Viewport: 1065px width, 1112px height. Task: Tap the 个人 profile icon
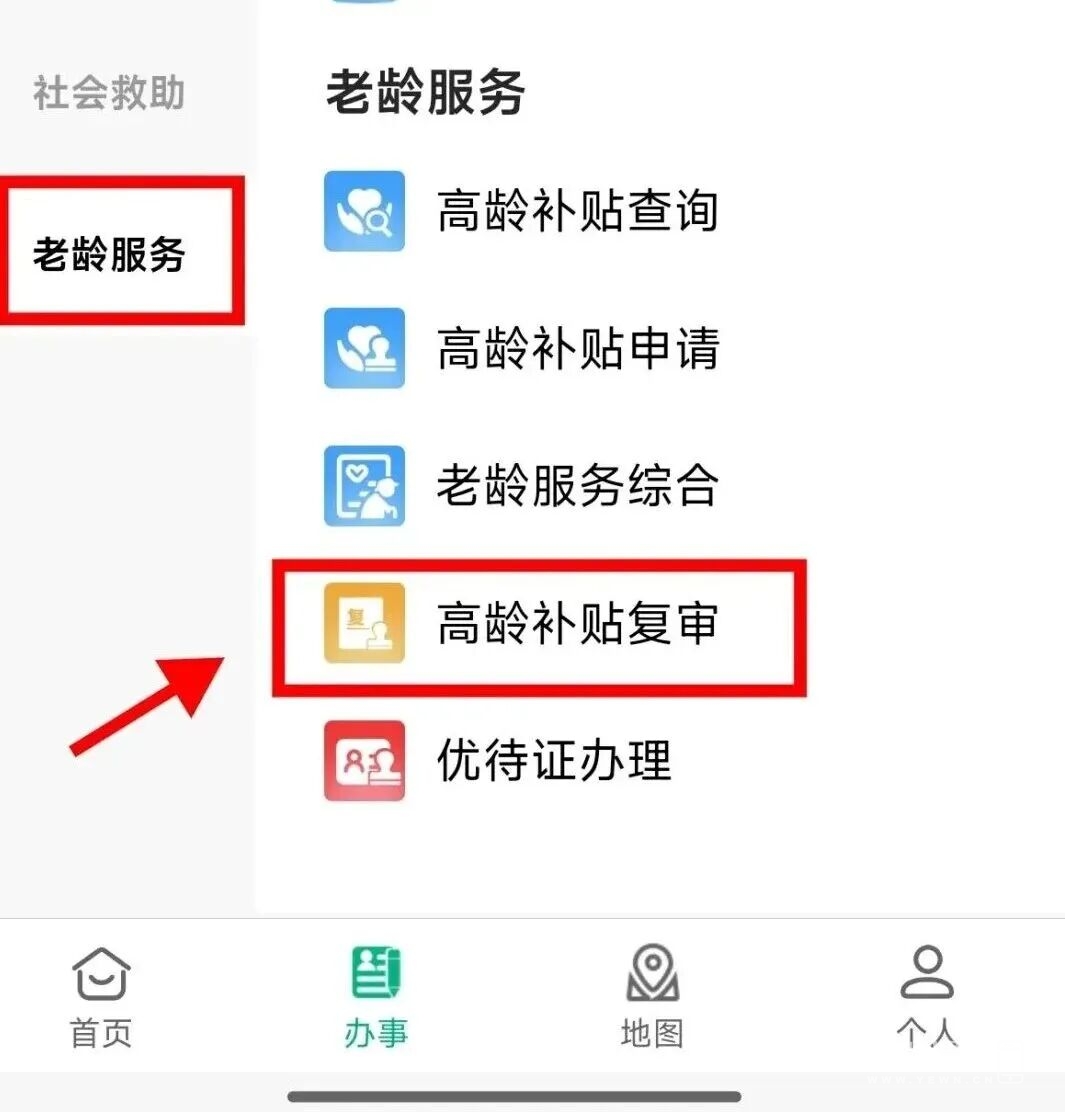[927, 972]
